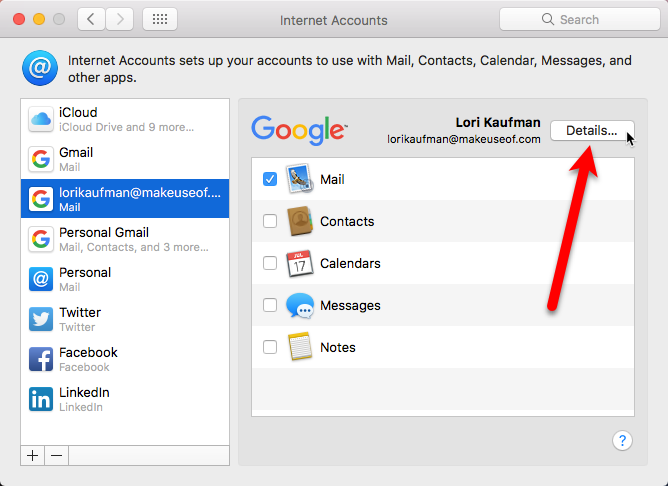
Task: Click the Facebook account name text
Action: (x=88, y=353)
